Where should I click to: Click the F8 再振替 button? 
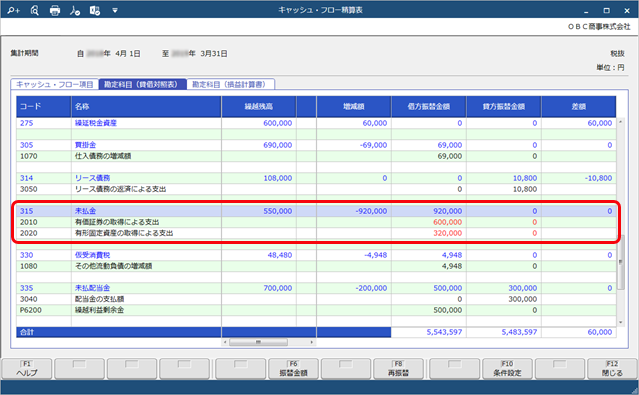click(398, 369)
